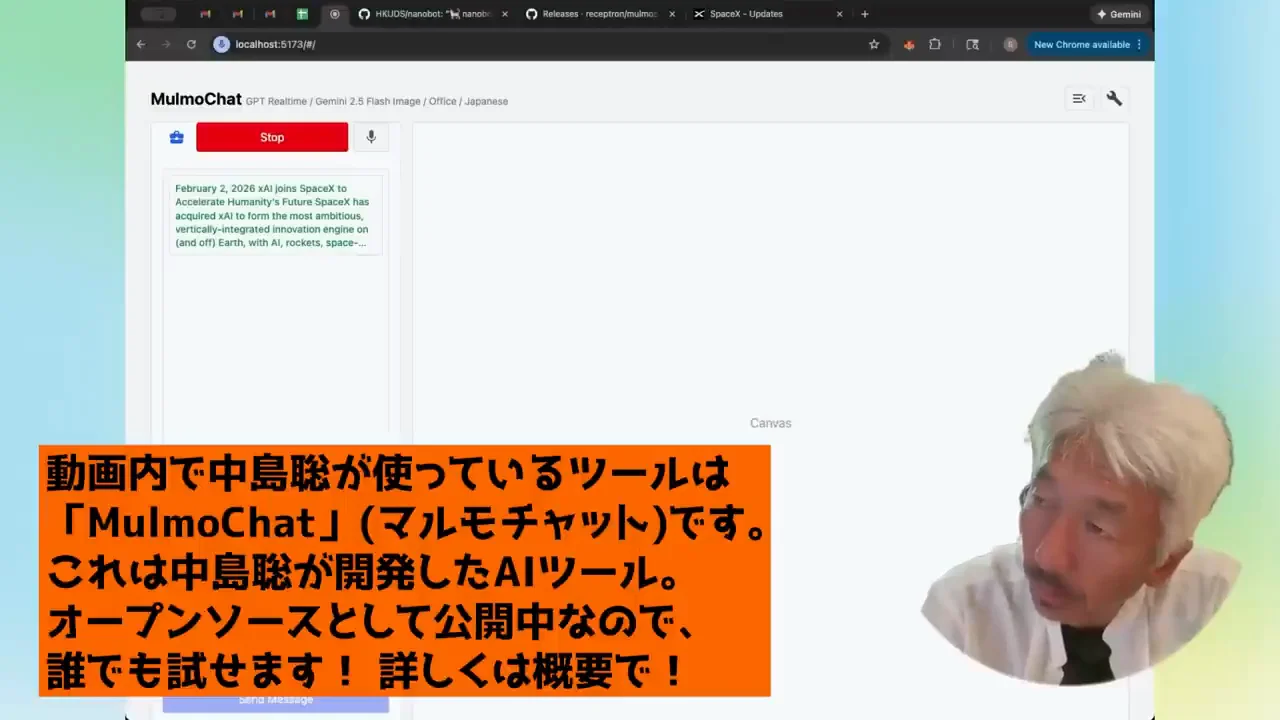Click the New Chrome available button

(1088, 44)
